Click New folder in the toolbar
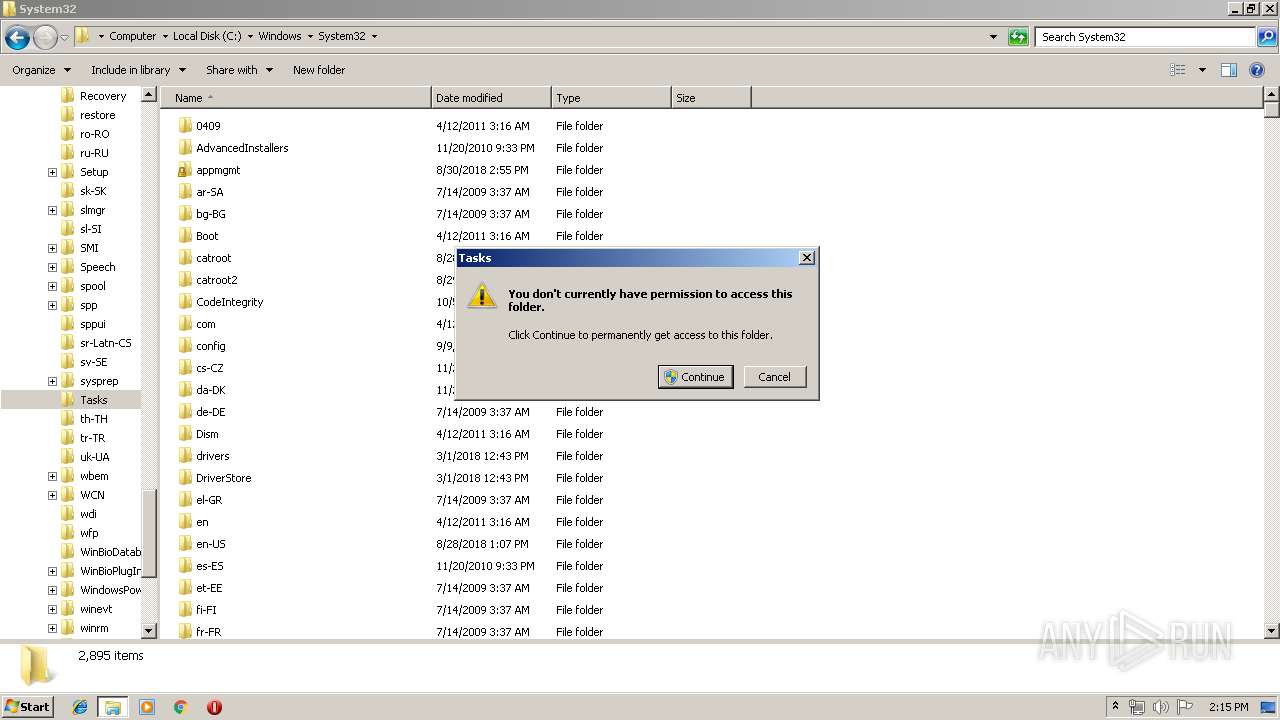Screen dimensions: 1280x720 click(319, 70)
